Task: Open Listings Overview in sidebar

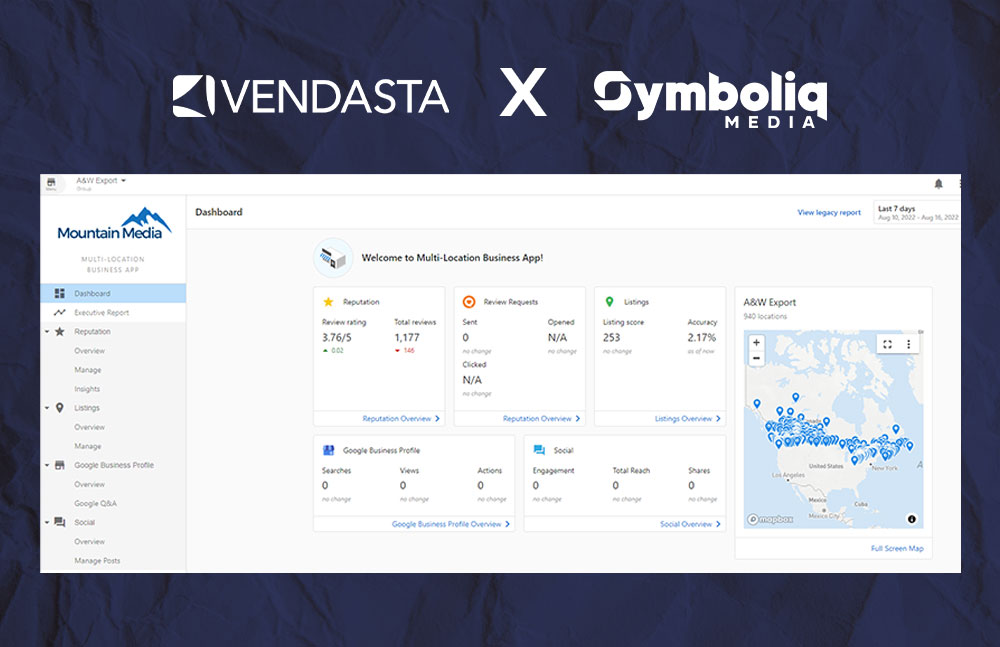Action: click(x=89, y=427)
